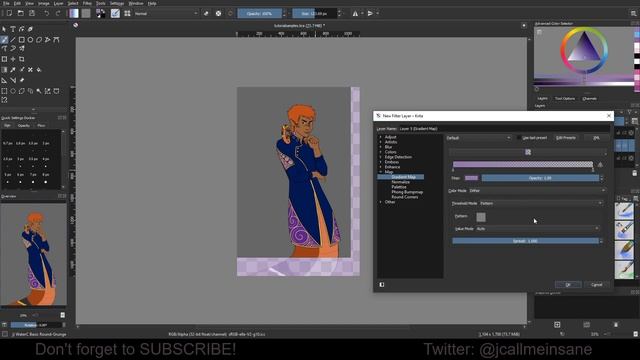Viewport: 640px width, 360px height.
Task: Confirm the filter layer with OK
Action: 568,284
